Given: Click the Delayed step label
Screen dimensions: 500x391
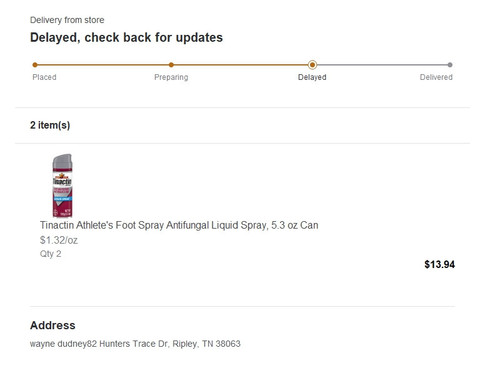Looking at the screenshot, I should point(312,77).
